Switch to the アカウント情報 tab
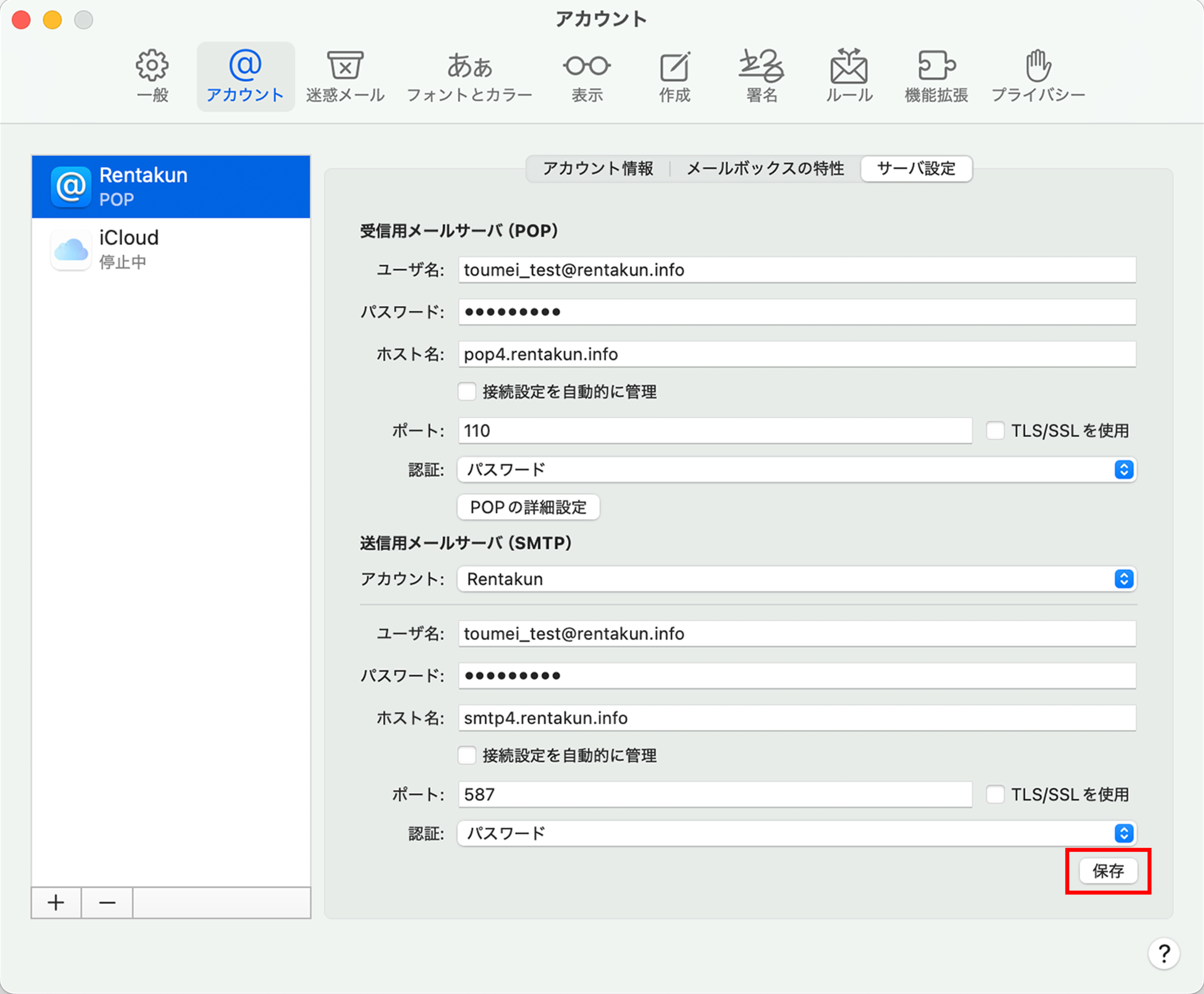 (x=598, y=168)
